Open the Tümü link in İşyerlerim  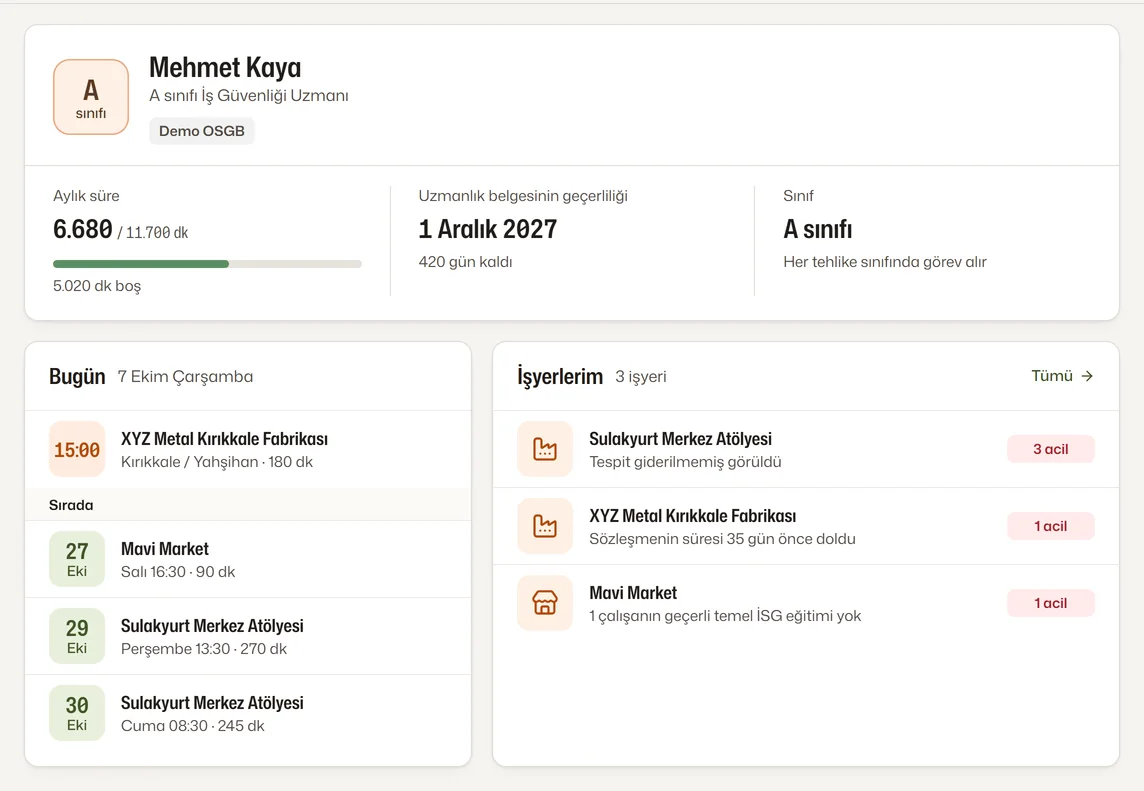1062,376
